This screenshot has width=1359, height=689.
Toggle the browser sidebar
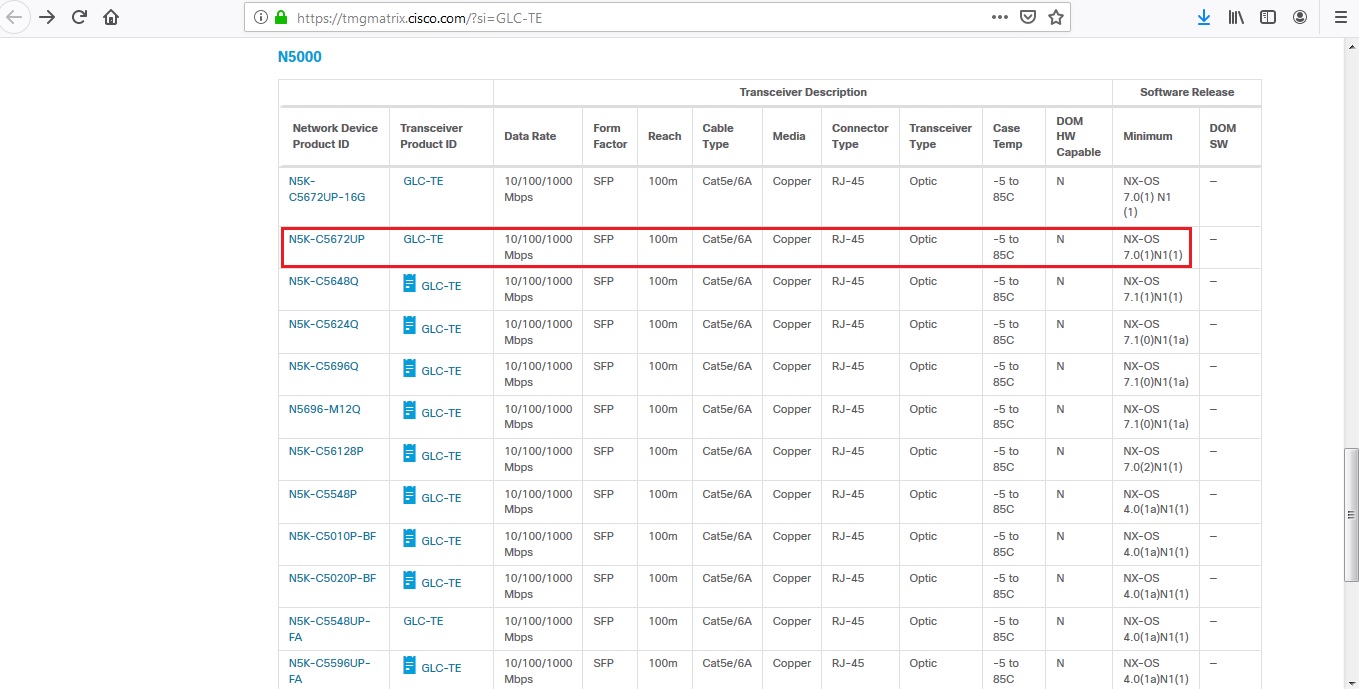point(1267,16)
